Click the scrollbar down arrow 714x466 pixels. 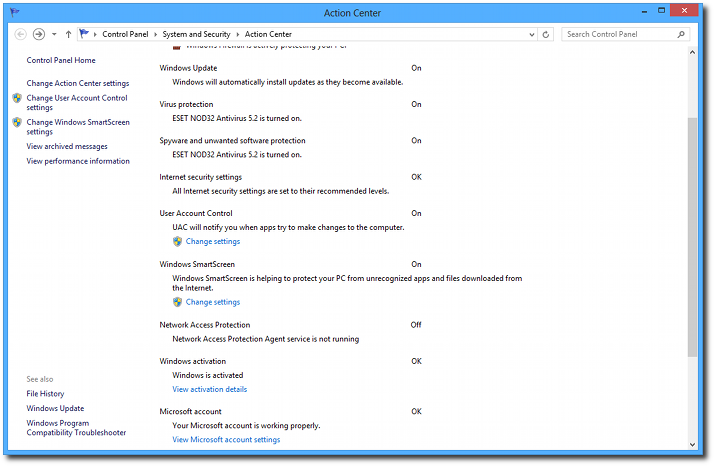(692, 445)
